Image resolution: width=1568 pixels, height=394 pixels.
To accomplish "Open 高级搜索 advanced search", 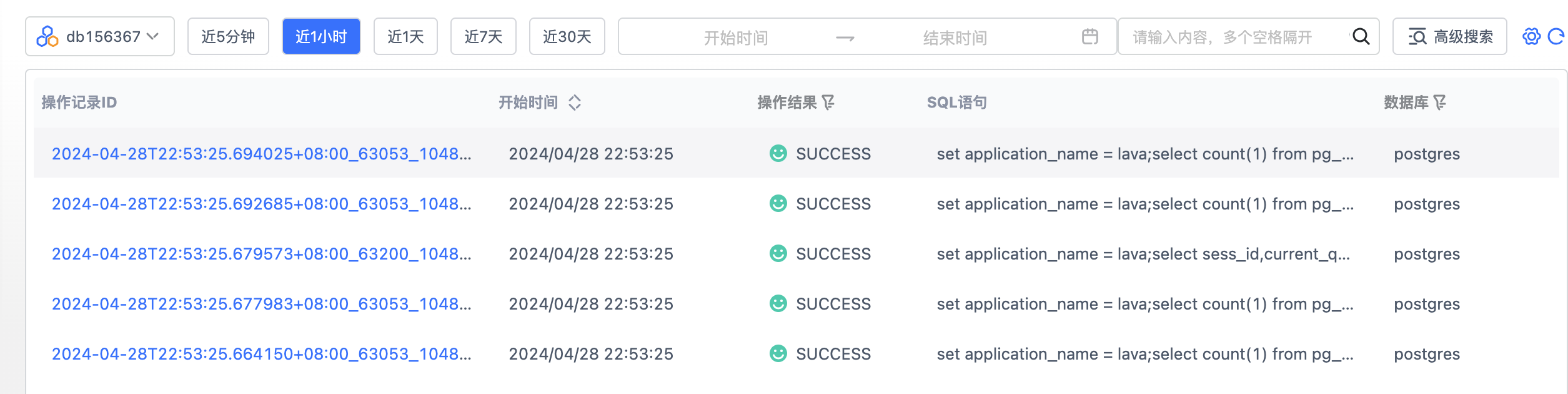I will tap(1449, 37).
